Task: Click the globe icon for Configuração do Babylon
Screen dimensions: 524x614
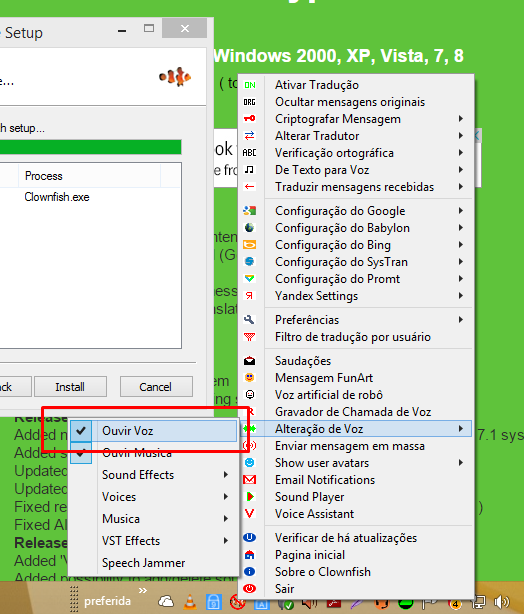Action: [x=250, y=228]
